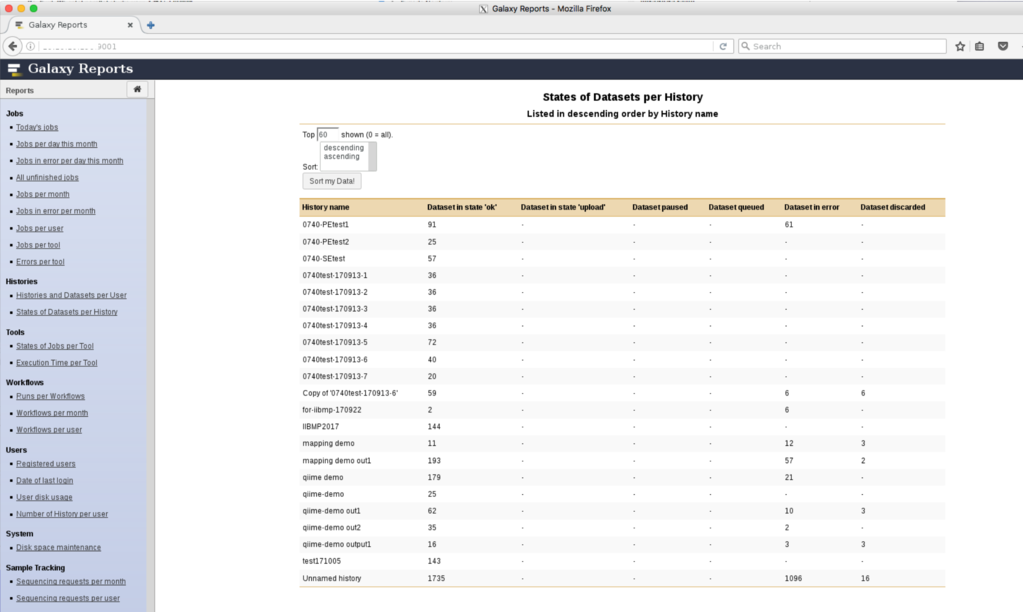1023x612 pixels.
Task: Open Jobs per day this month
Action: coord(57,144)
